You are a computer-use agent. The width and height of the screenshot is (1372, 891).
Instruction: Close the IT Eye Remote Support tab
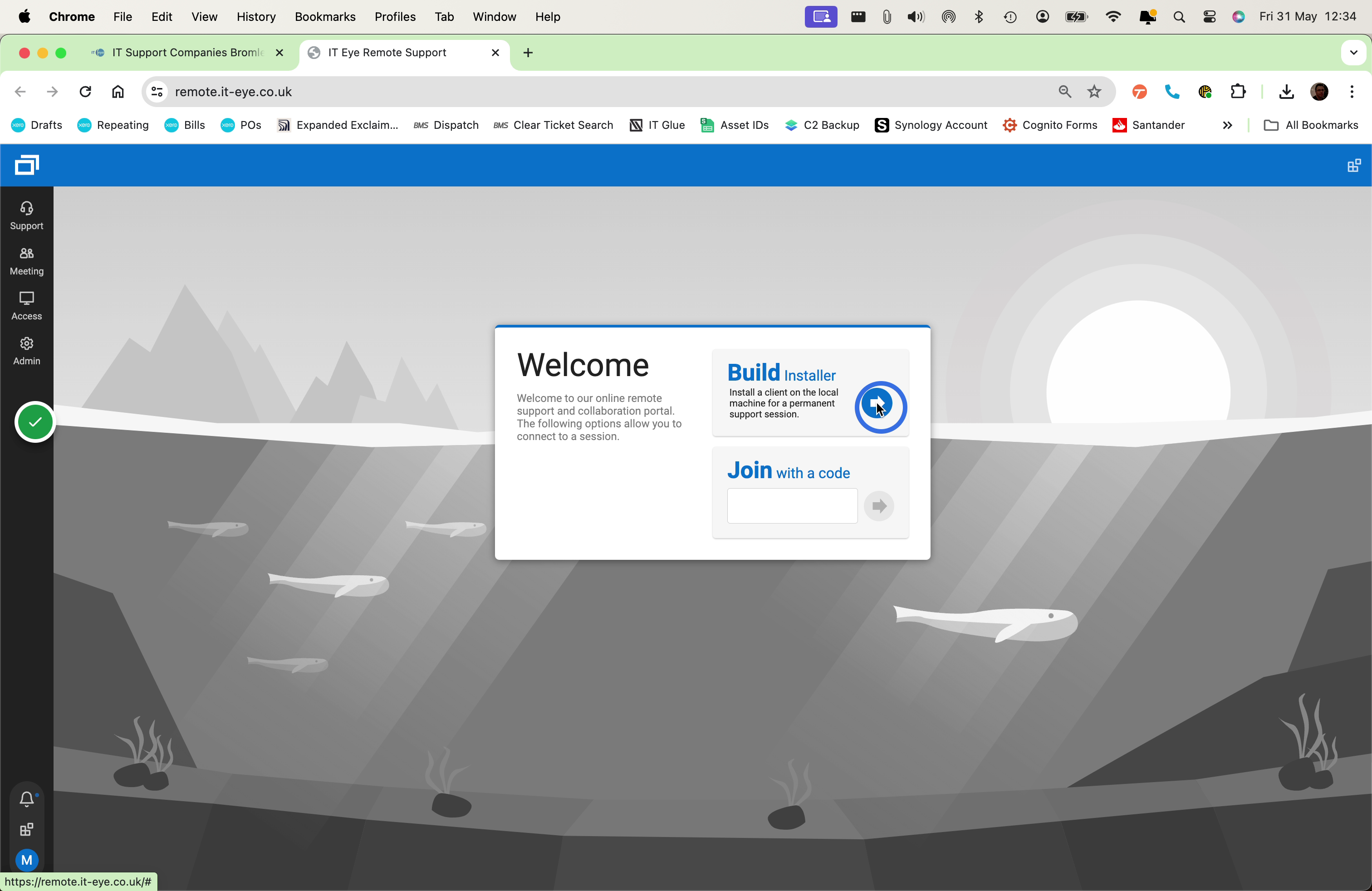495,53
